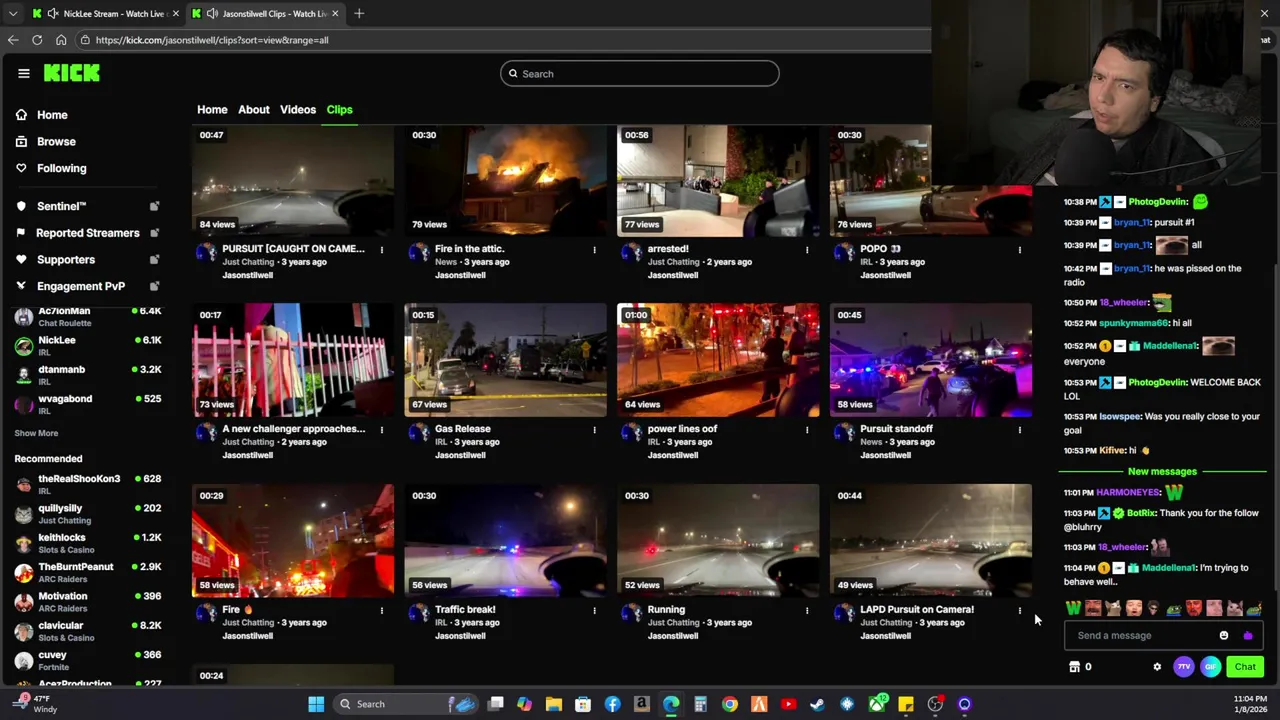Open Browse in the sidebar
The image size is (1280, 720).
tap(56, 142)
